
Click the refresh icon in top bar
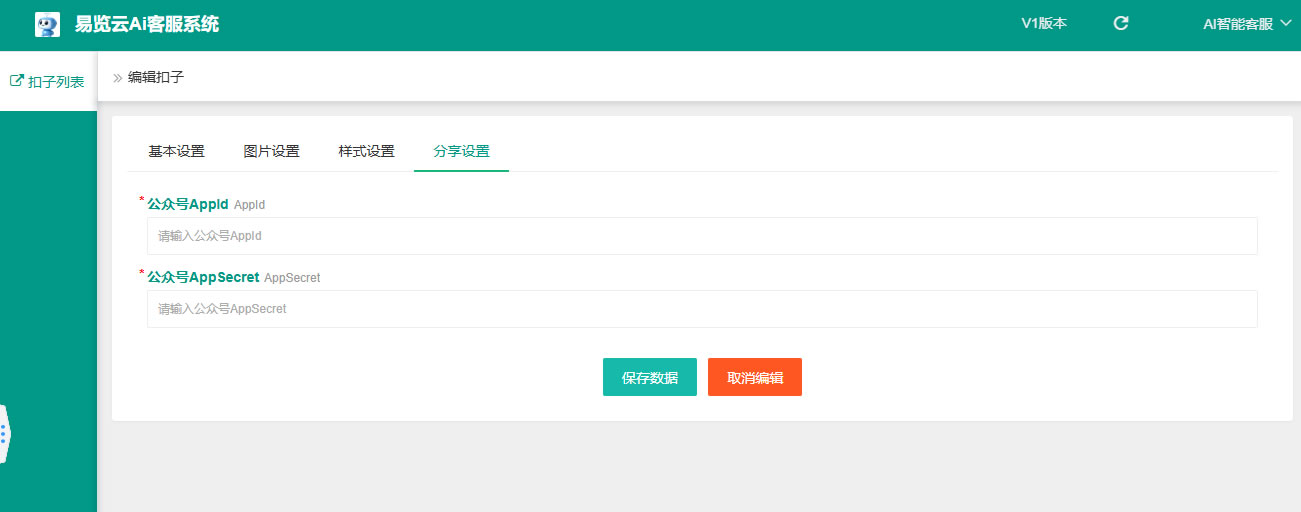pyautogui.click(x=1121, y=24)
